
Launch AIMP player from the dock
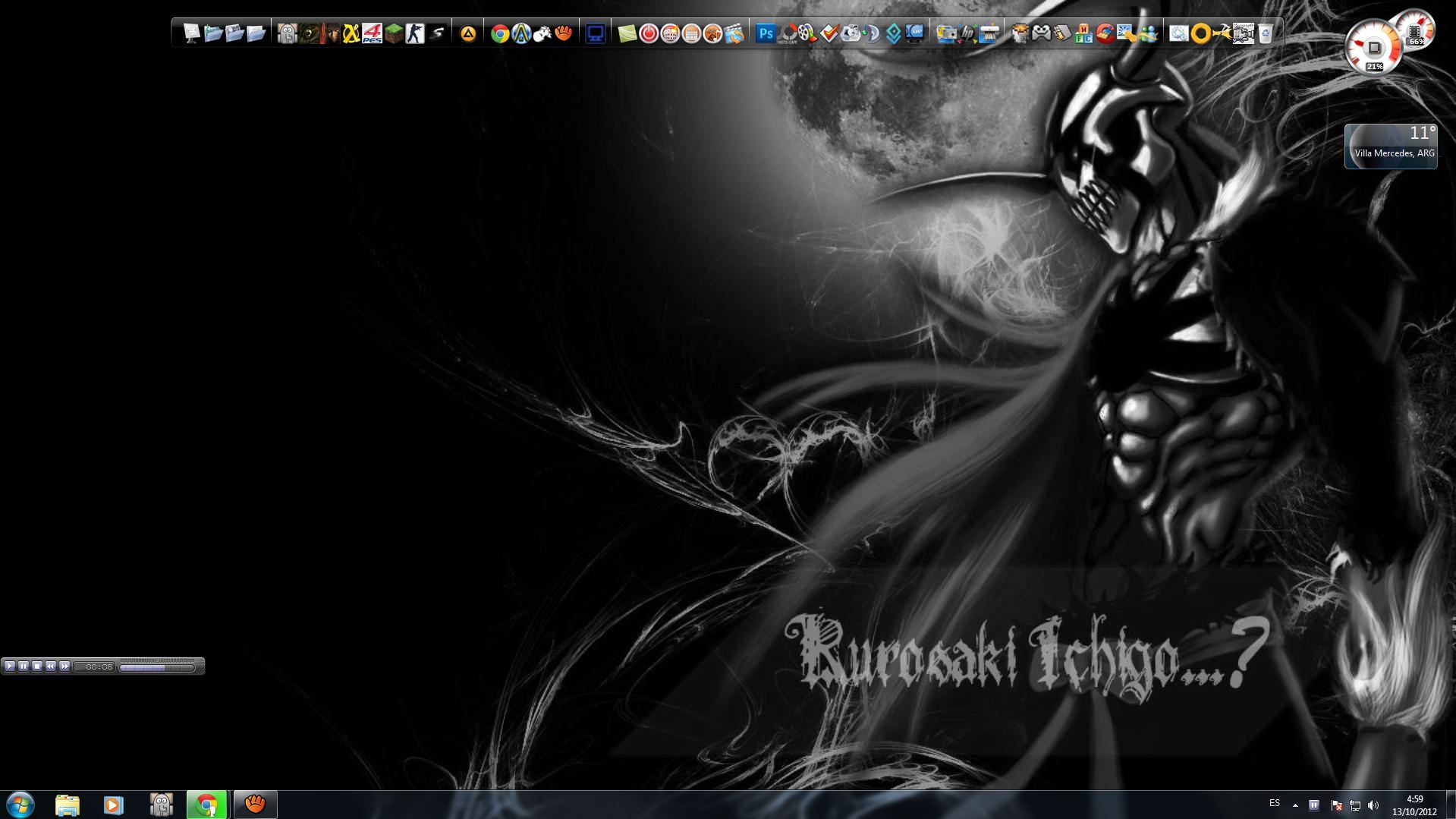468,33
